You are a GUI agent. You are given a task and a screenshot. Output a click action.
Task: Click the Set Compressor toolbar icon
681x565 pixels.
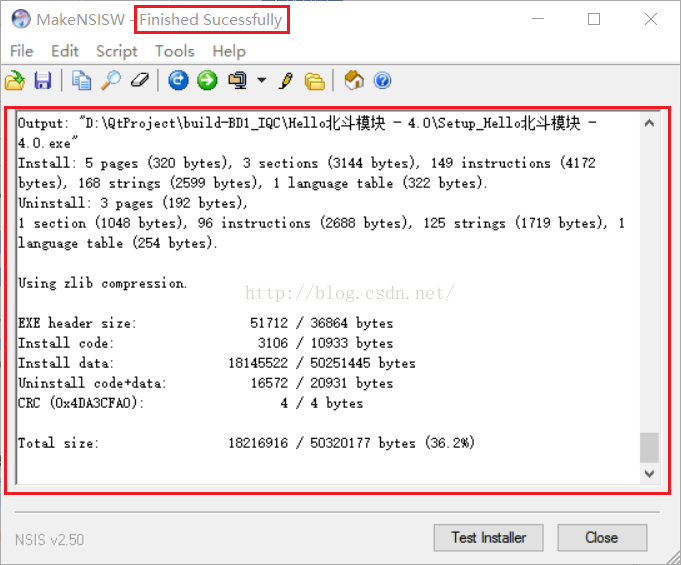[238, 80]
